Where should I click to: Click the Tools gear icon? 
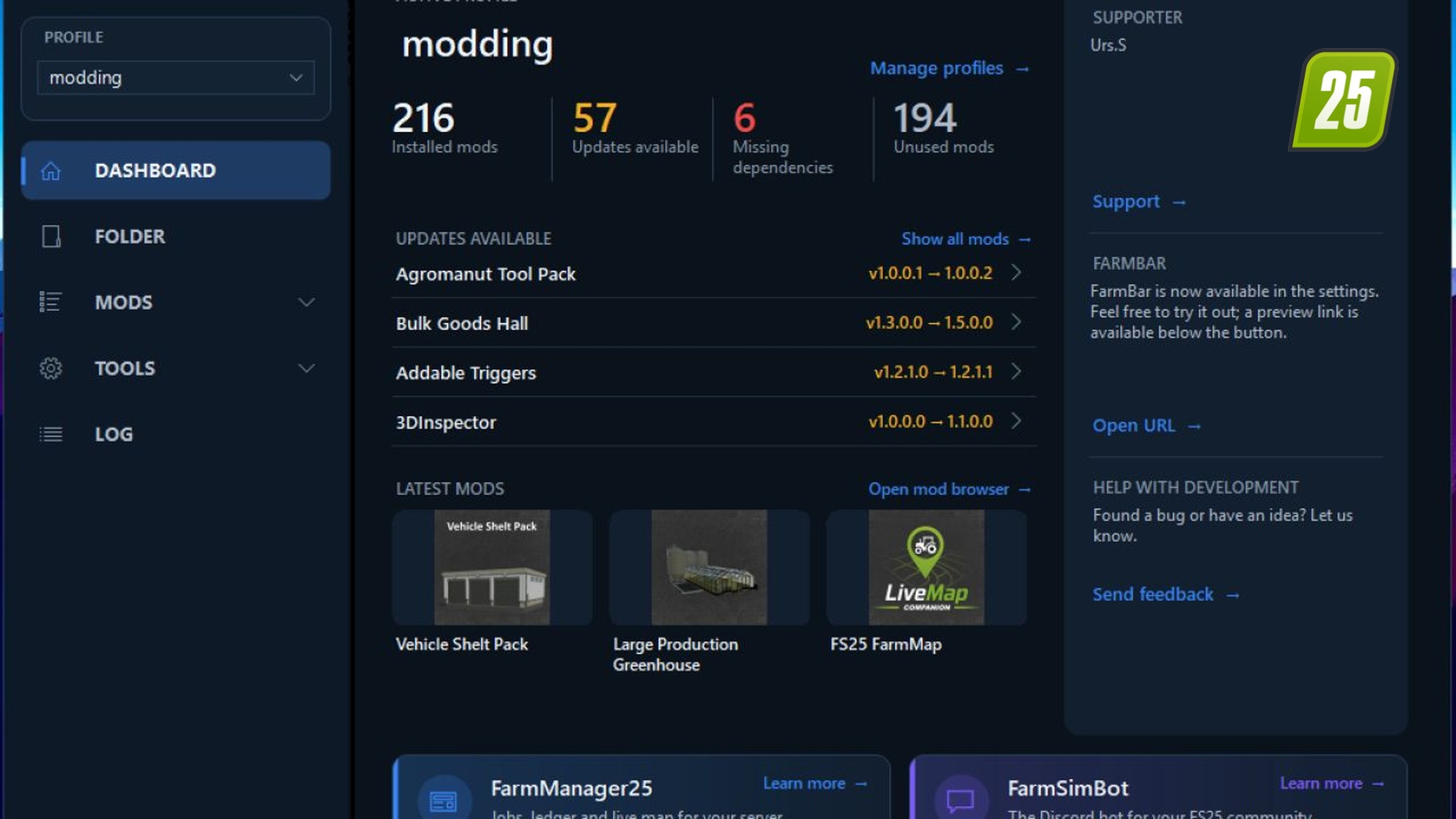[50, 368]
